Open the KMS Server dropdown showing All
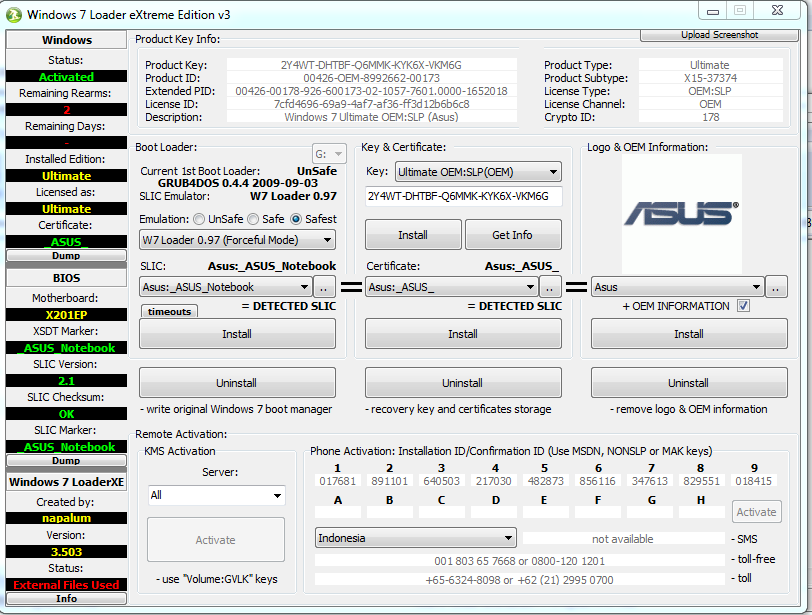 tap(216, 495)
